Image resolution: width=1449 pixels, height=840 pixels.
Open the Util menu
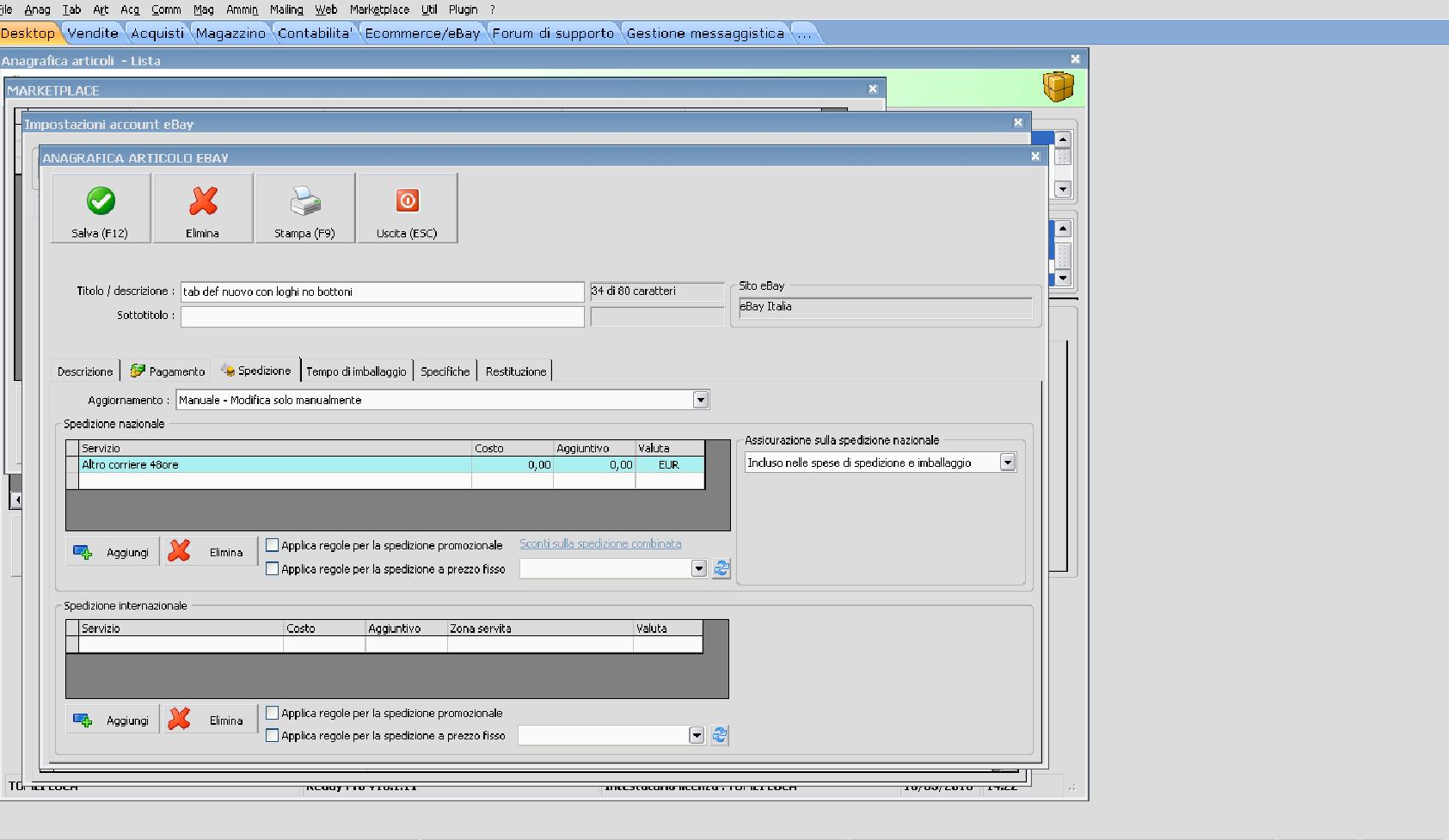[429, 9]
